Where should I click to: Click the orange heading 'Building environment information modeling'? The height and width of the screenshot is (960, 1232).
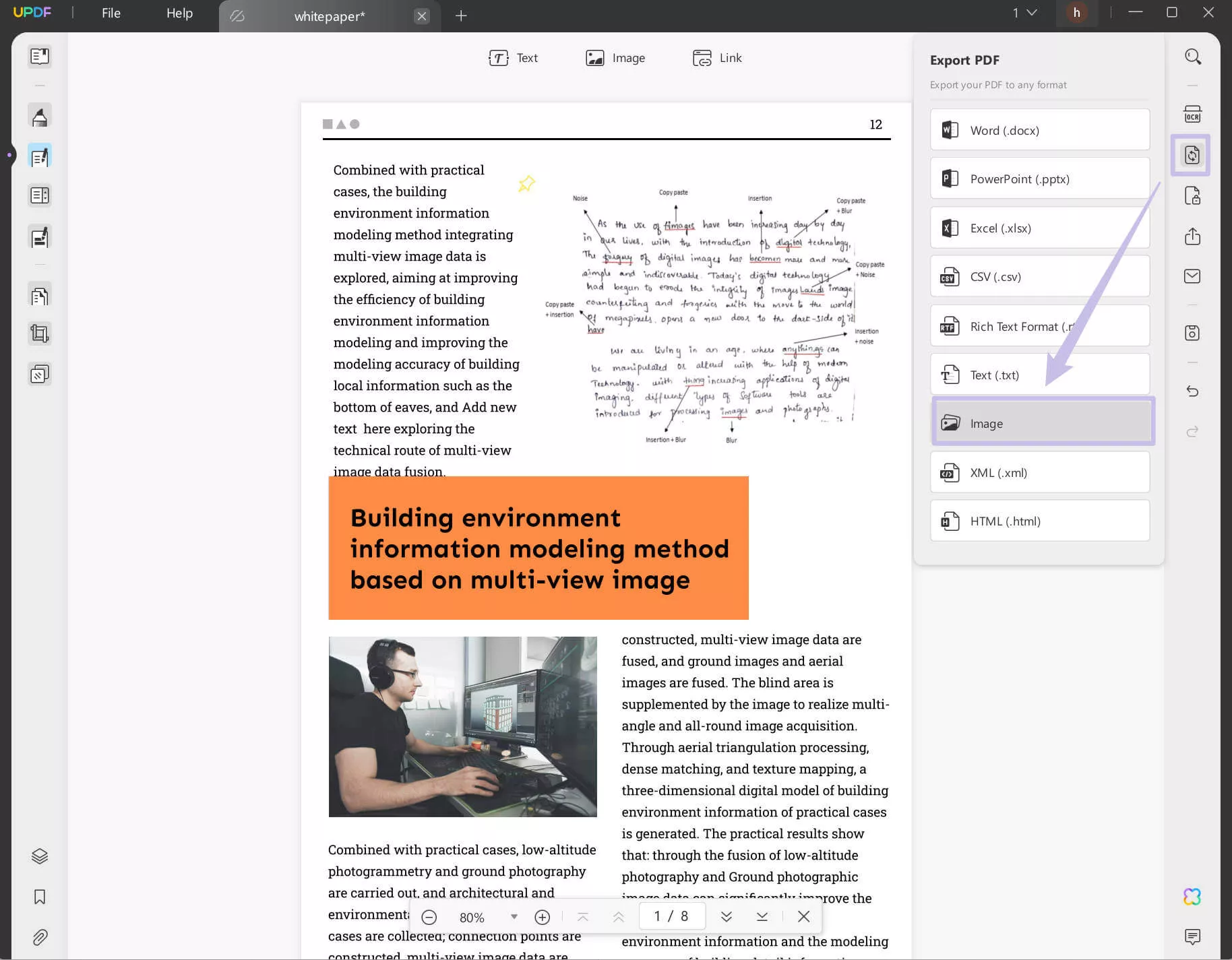tap(538, 548)
